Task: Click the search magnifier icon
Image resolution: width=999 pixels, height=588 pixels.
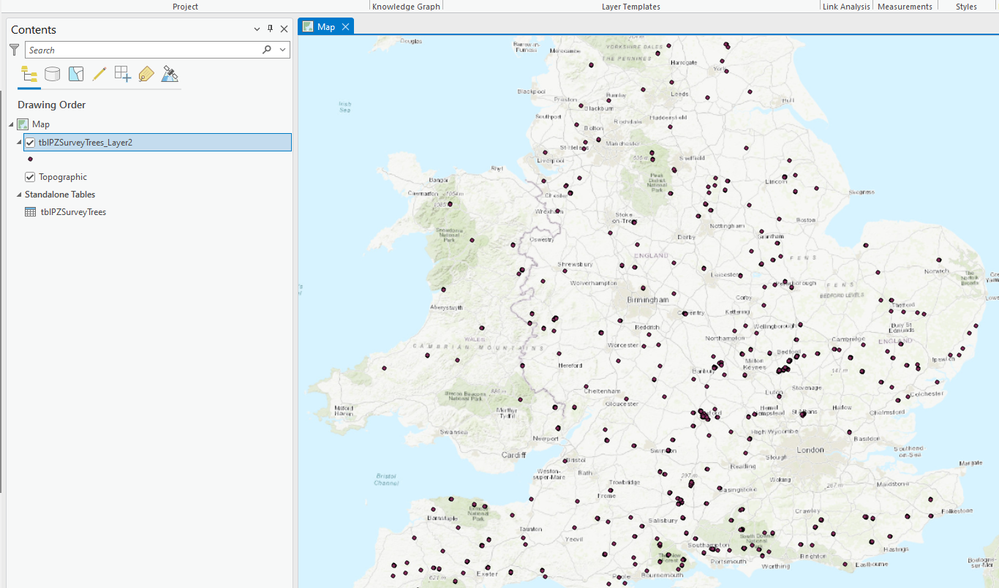Action: [267, 50]
